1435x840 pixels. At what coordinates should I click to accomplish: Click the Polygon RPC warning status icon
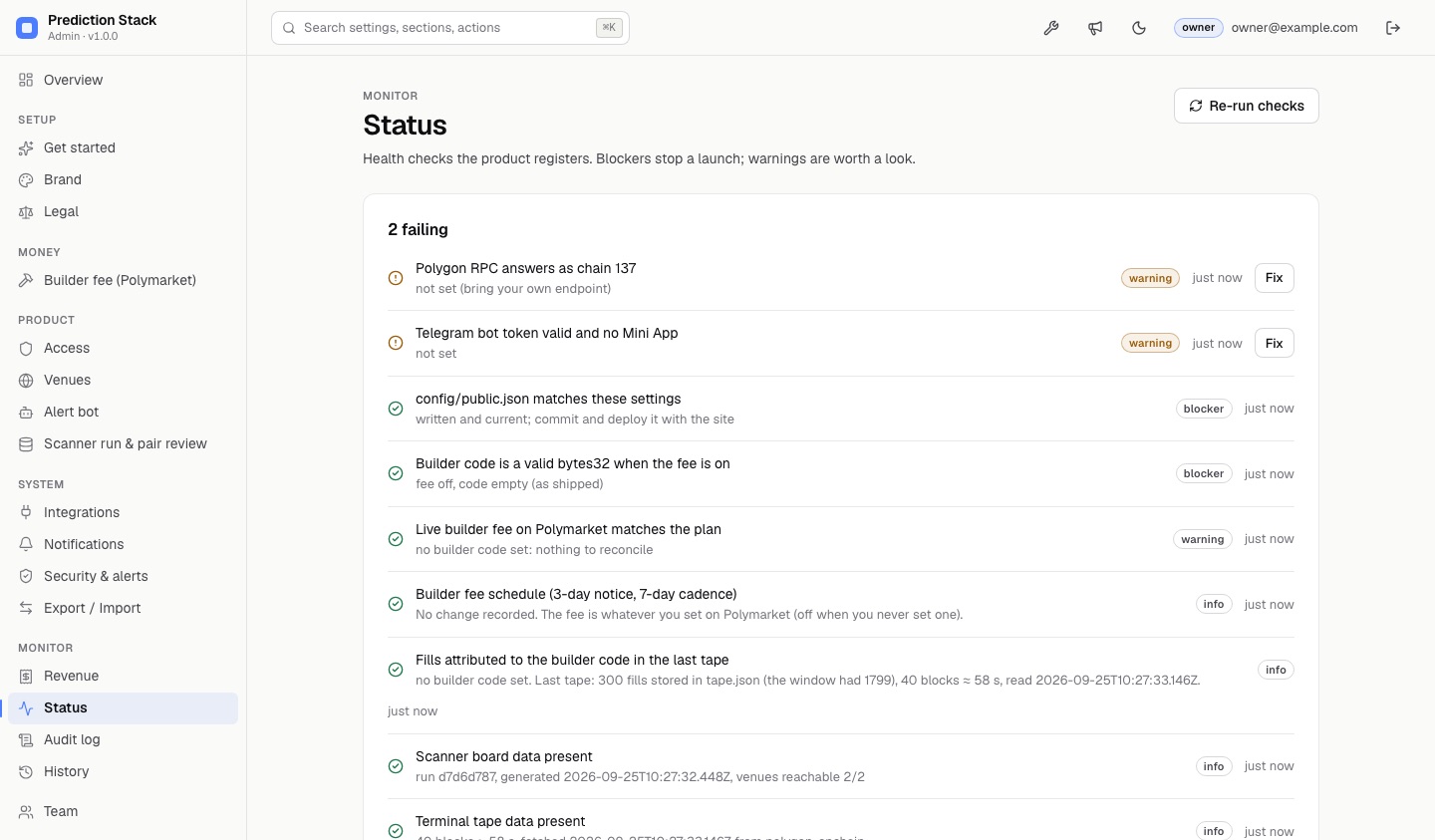(396, 278)
